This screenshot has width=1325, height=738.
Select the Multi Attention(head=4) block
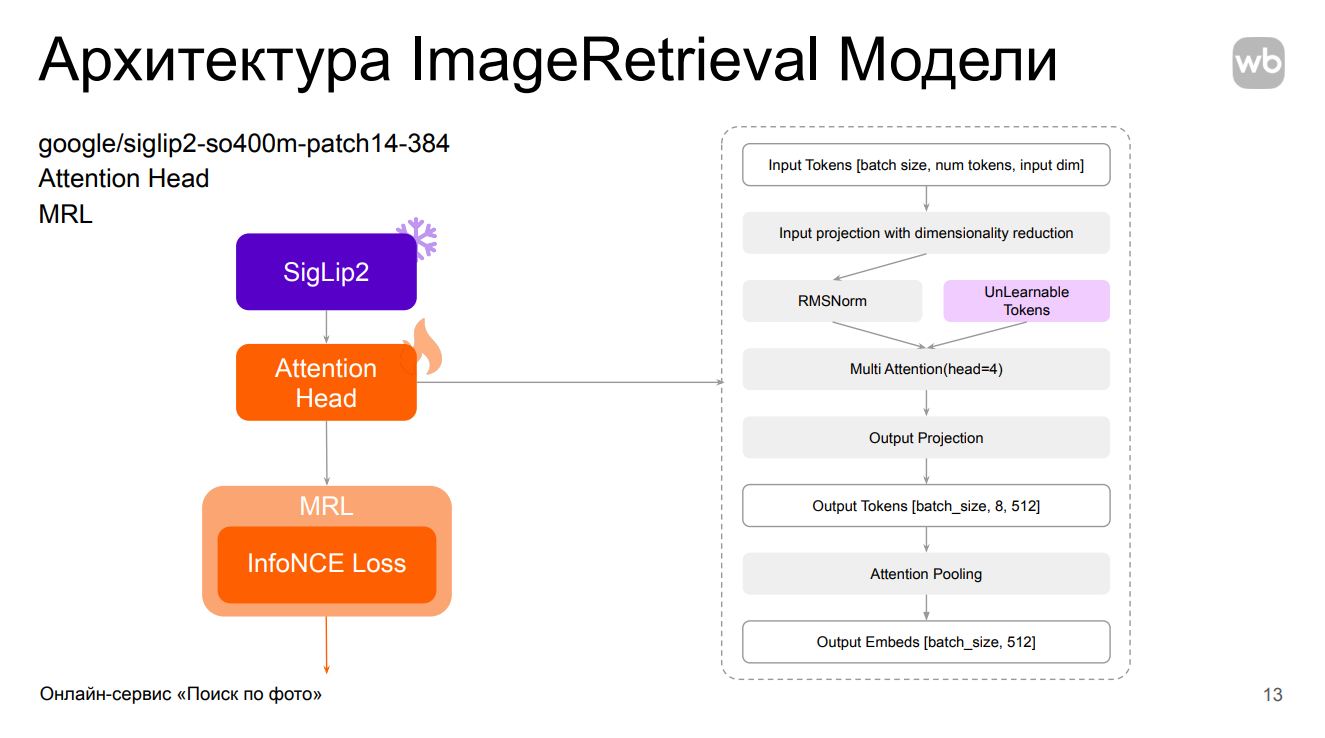click(x=926, y=369)
